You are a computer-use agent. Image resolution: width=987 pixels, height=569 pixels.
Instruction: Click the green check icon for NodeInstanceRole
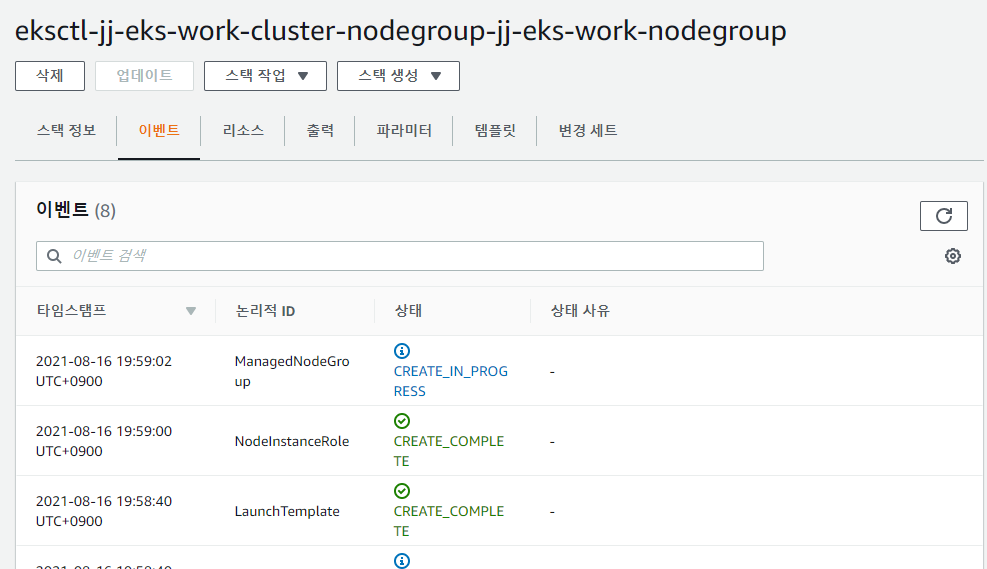[x=402, y=420]
